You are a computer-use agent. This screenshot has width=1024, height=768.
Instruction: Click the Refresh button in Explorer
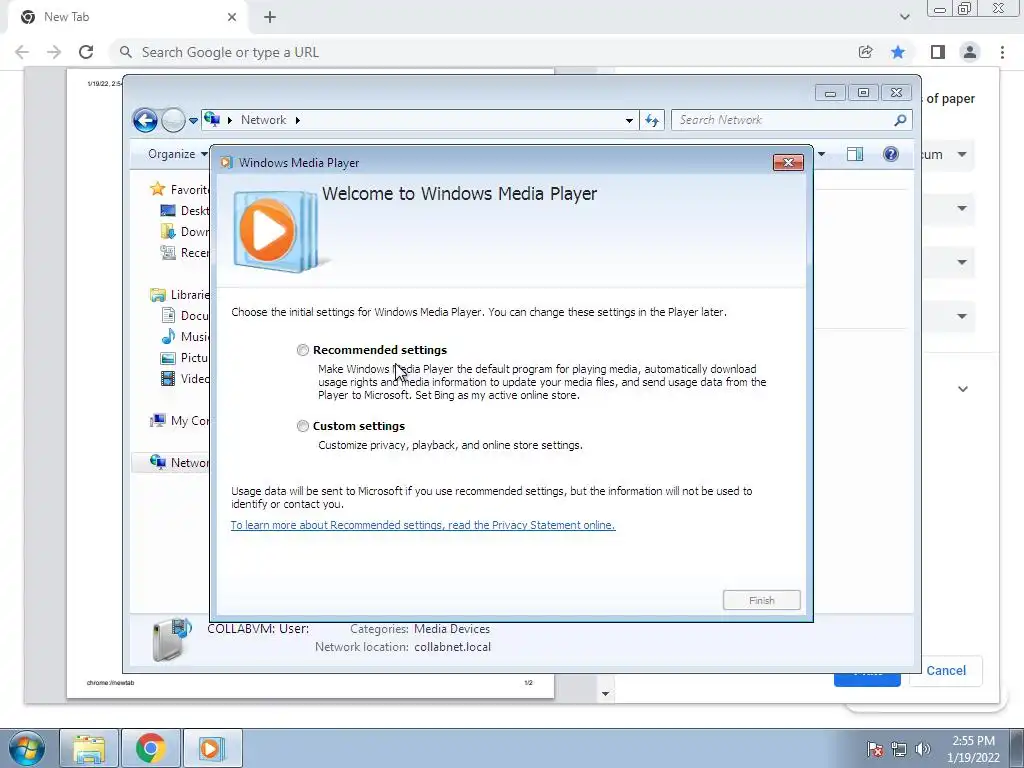click(x=652, y=120)
